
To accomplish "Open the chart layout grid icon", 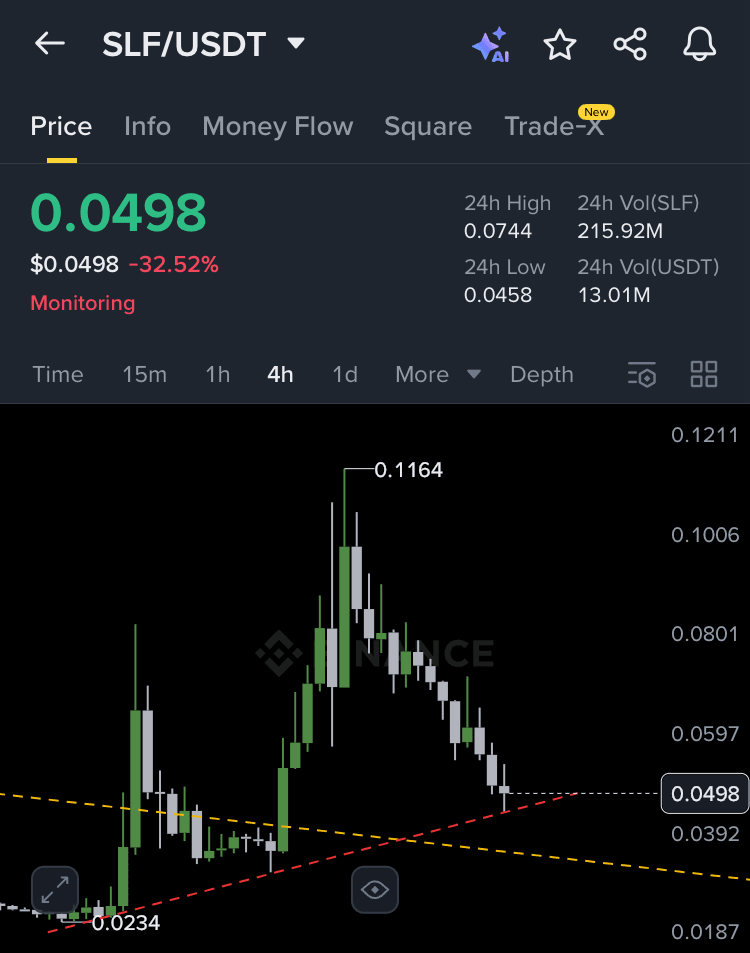I will [704, 374].
